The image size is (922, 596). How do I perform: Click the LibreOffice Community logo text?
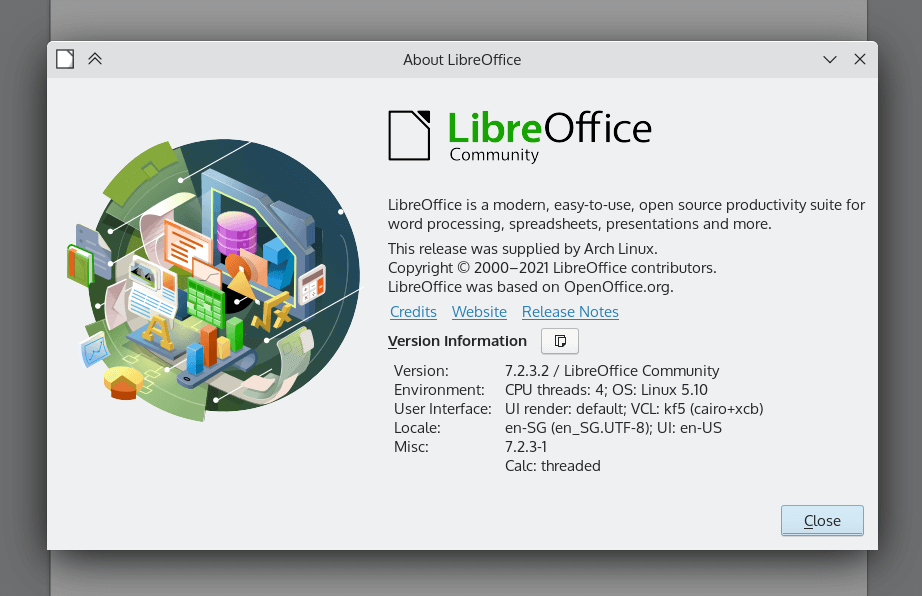(x=550, y=136)
